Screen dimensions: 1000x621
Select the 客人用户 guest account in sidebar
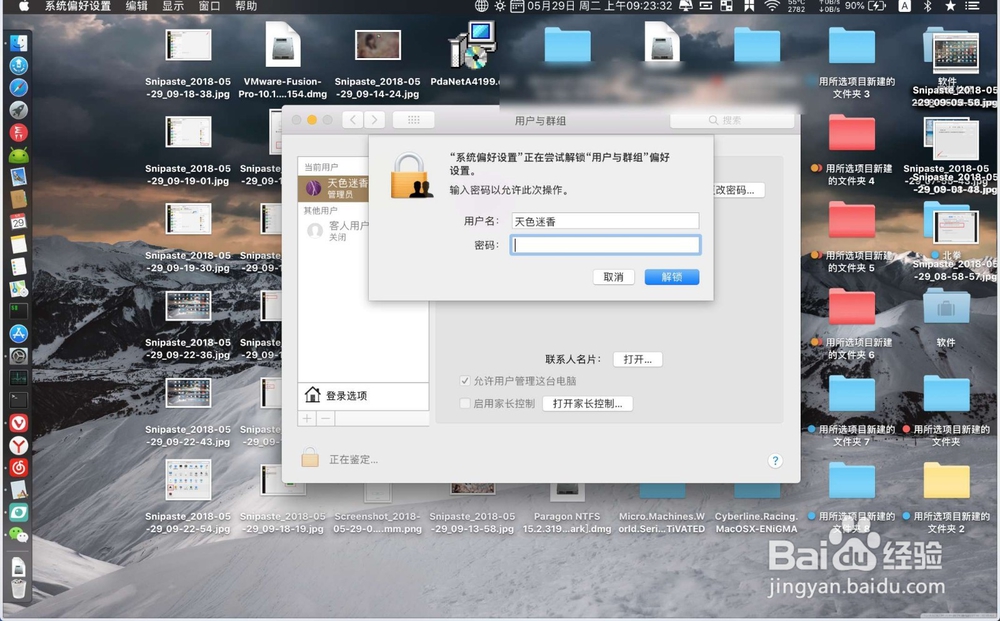coord(333,231)
